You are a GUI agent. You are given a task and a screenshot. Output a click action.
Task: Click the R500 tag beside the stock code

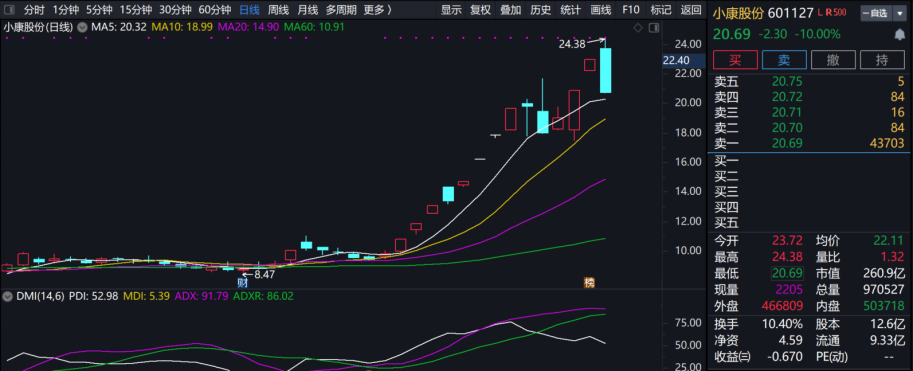(x=836, y=12)
